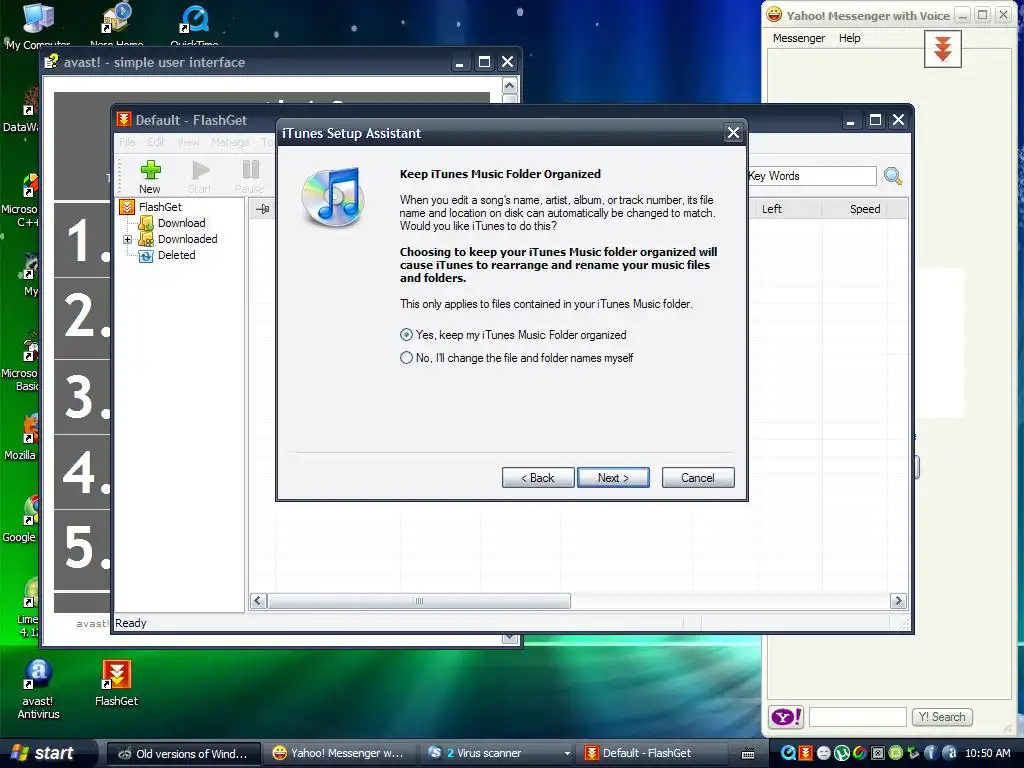Open the View menu in FlashGet
Screen dimensions: 1024x768
188,142
